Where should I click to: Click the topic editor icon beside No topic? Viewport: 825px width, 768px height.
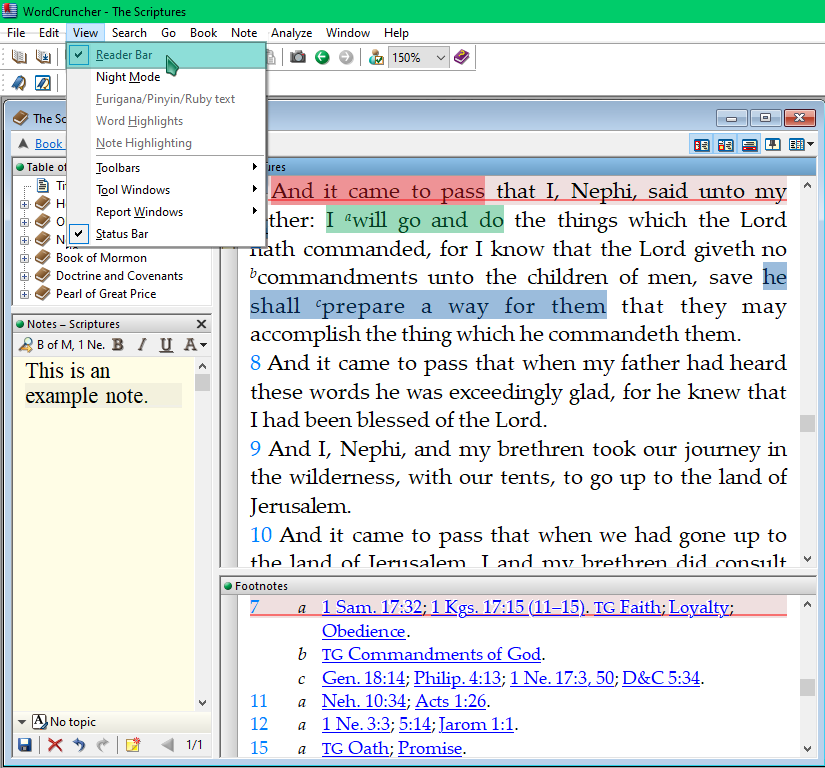[39, 721]
